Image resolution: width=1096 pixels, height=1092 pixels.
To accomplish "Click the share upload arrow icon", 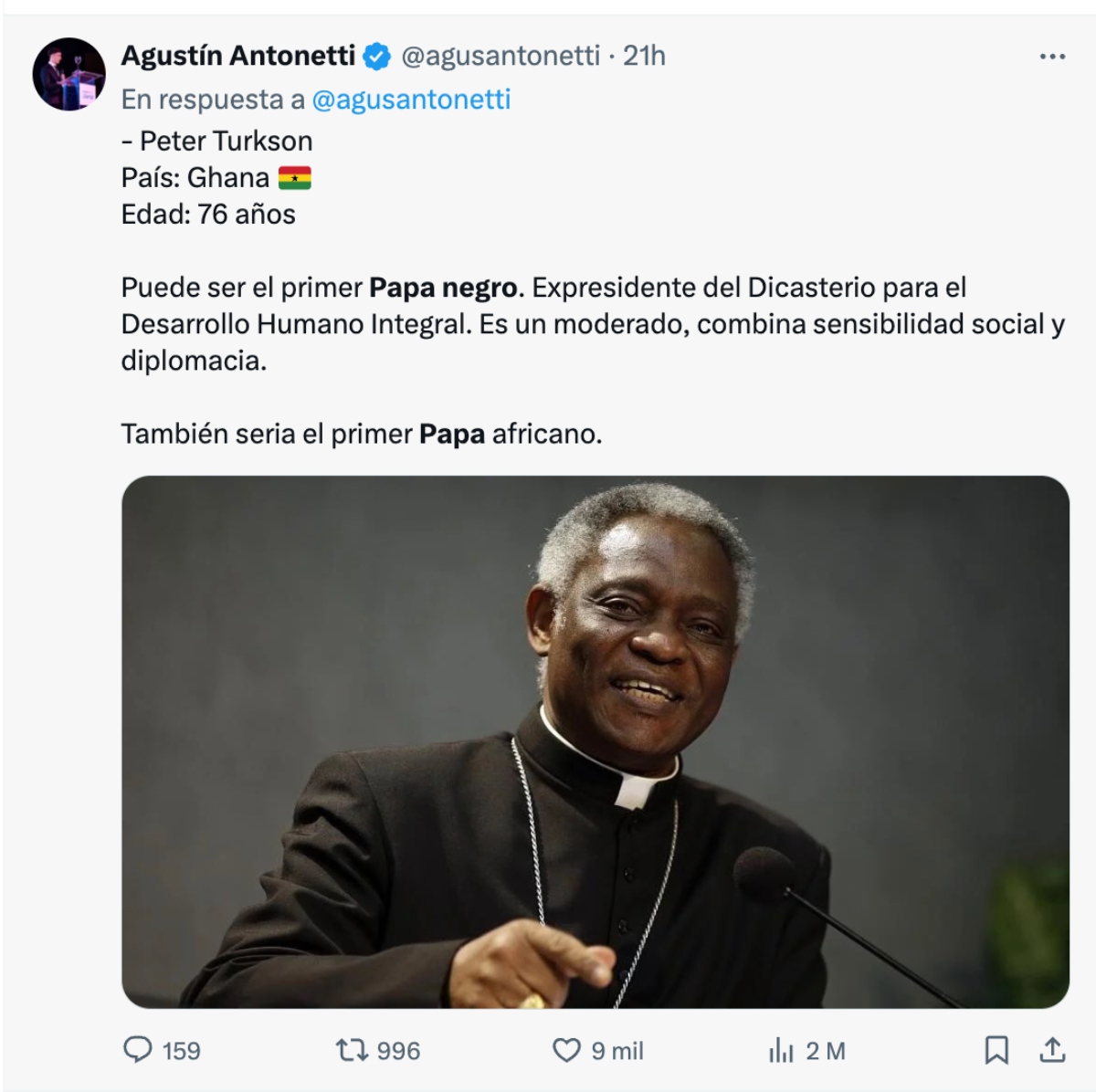I will pyautogui.click(x=1052, y=1050).
